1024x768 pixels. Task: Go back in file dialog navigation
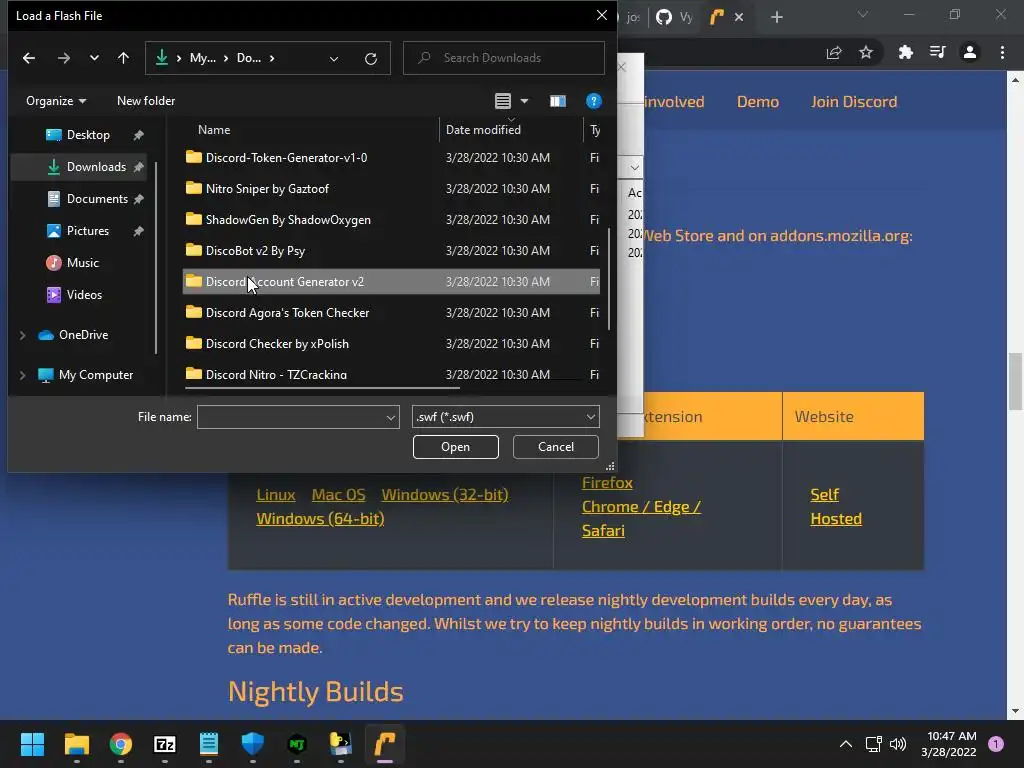click(x=29, y=58)
